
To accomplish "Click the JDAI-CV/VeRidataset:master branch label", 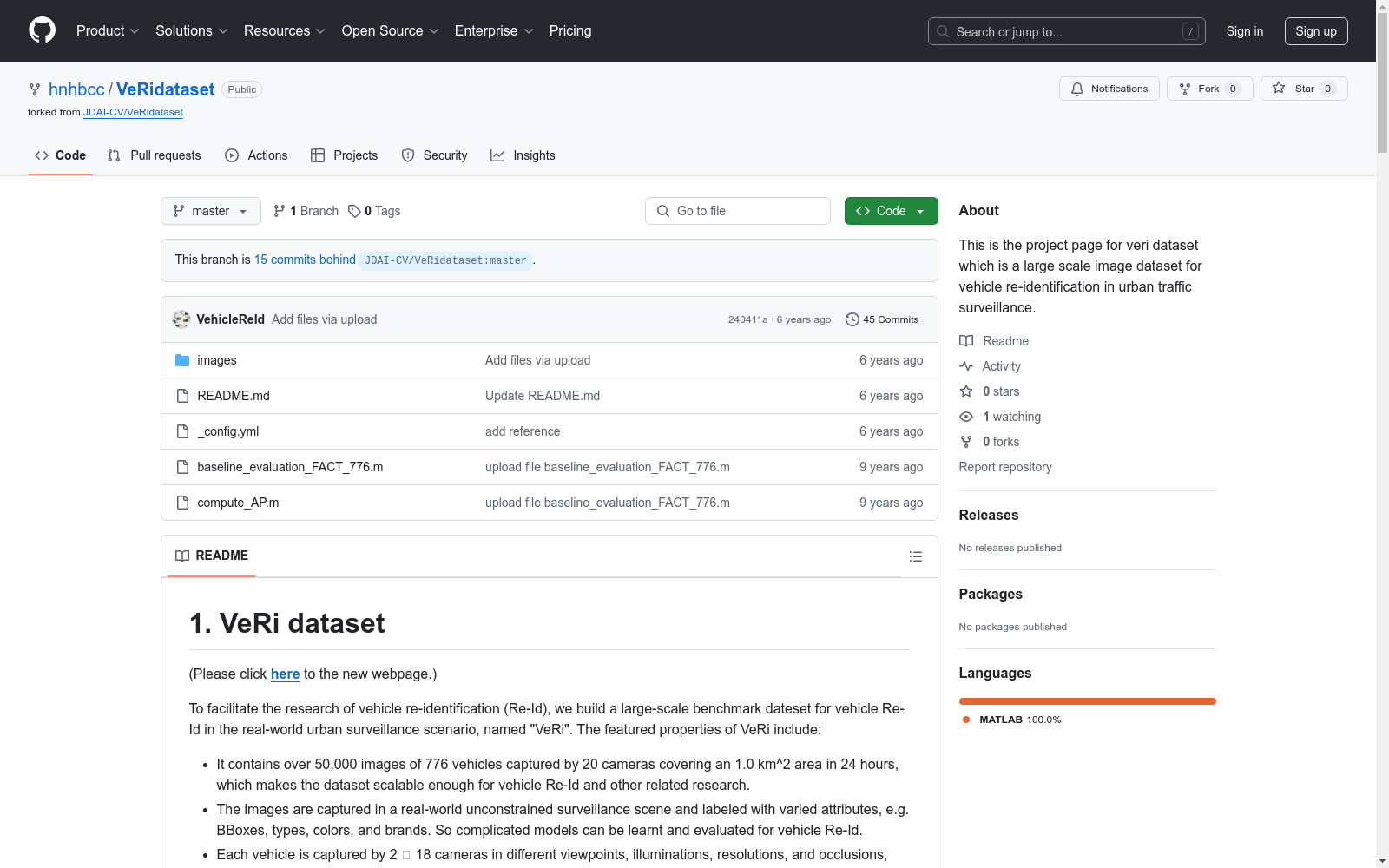I will [445, 260].
